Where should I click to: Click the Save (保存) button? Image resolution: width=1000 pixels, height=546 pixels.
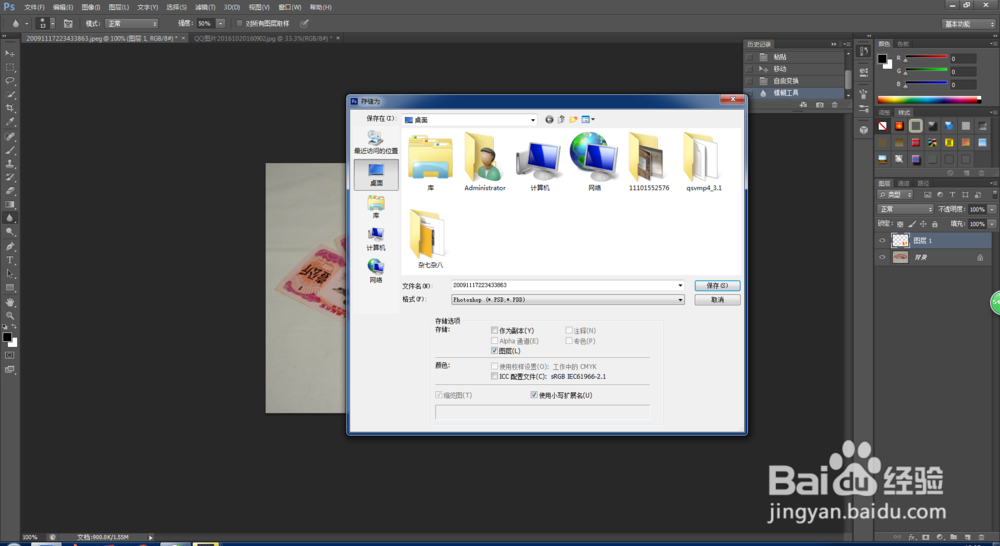pyautogui.click(x=717, y=285)
